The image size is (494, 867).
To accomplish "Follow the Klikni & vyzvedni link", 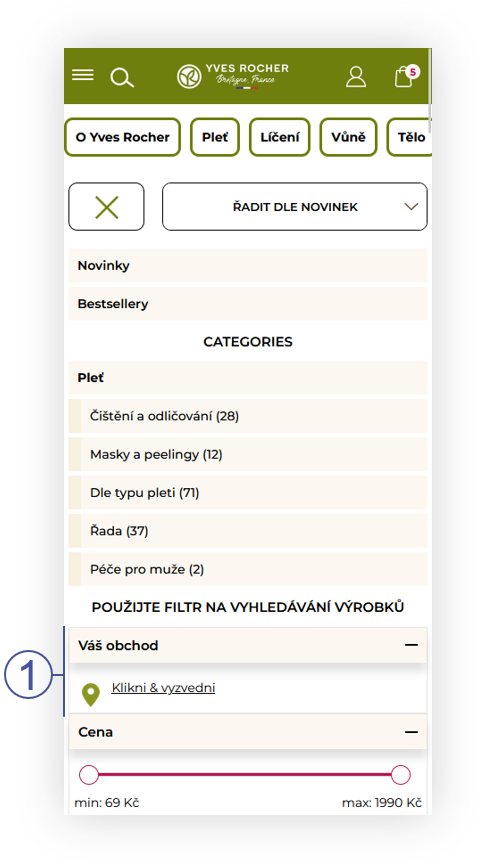I will click(x=163, y=688).
